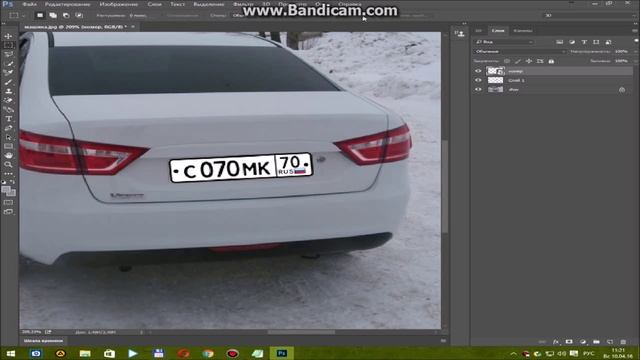Toggle lock transparent pixels
The image size is (640, 360).
tap(507, 61)
